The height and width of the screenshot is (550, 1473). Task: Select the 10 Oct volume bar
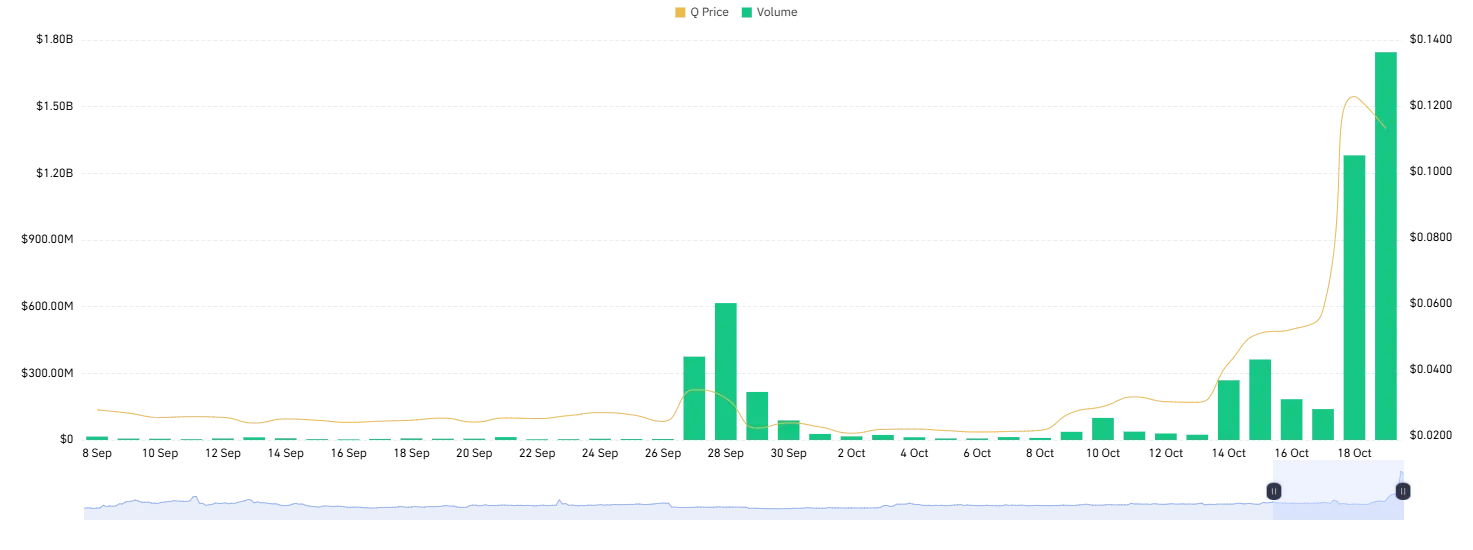[1103, 429]
